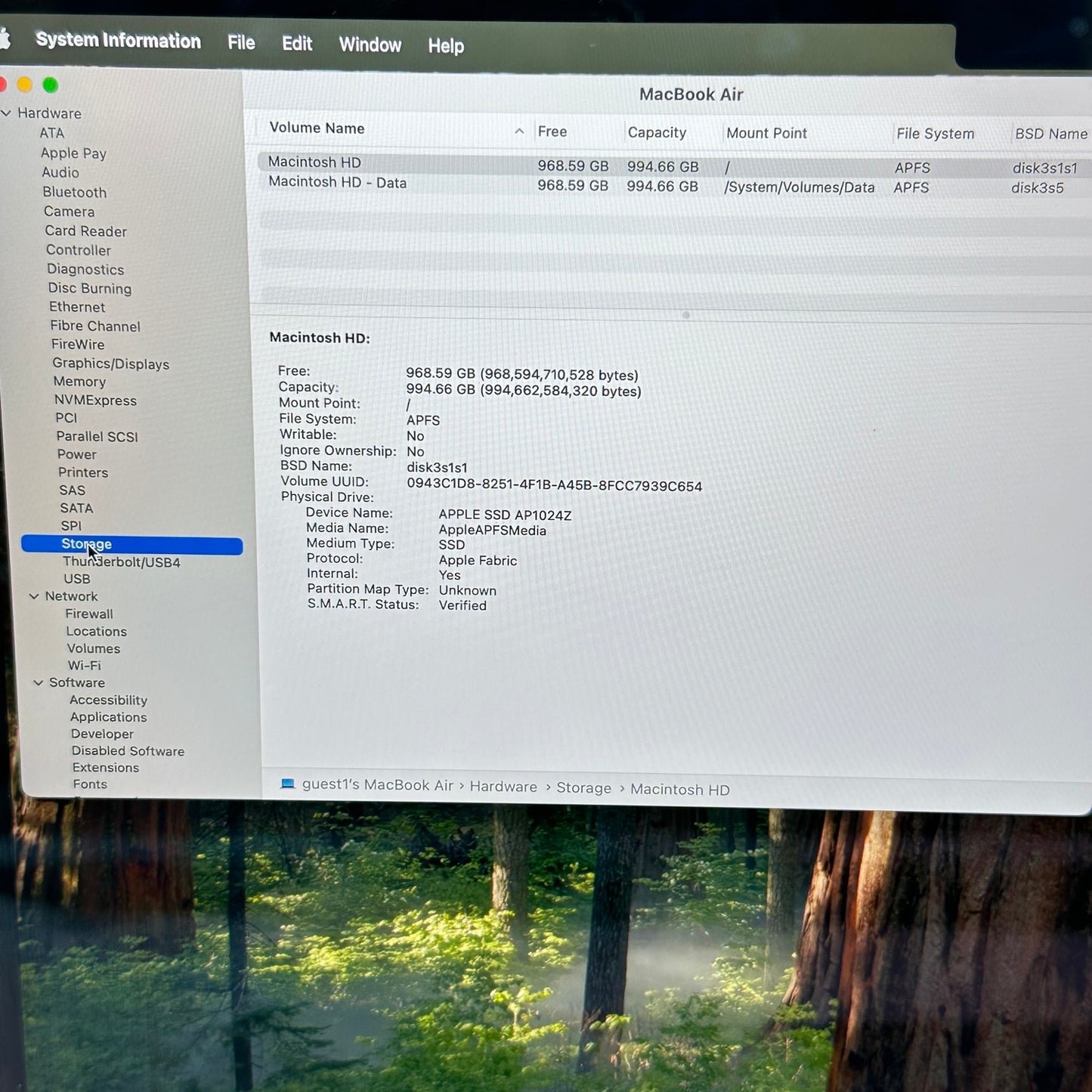Click the yellow minimize window button
The width and height of the screenshot is (1092, 1092).
click(25, 84)
